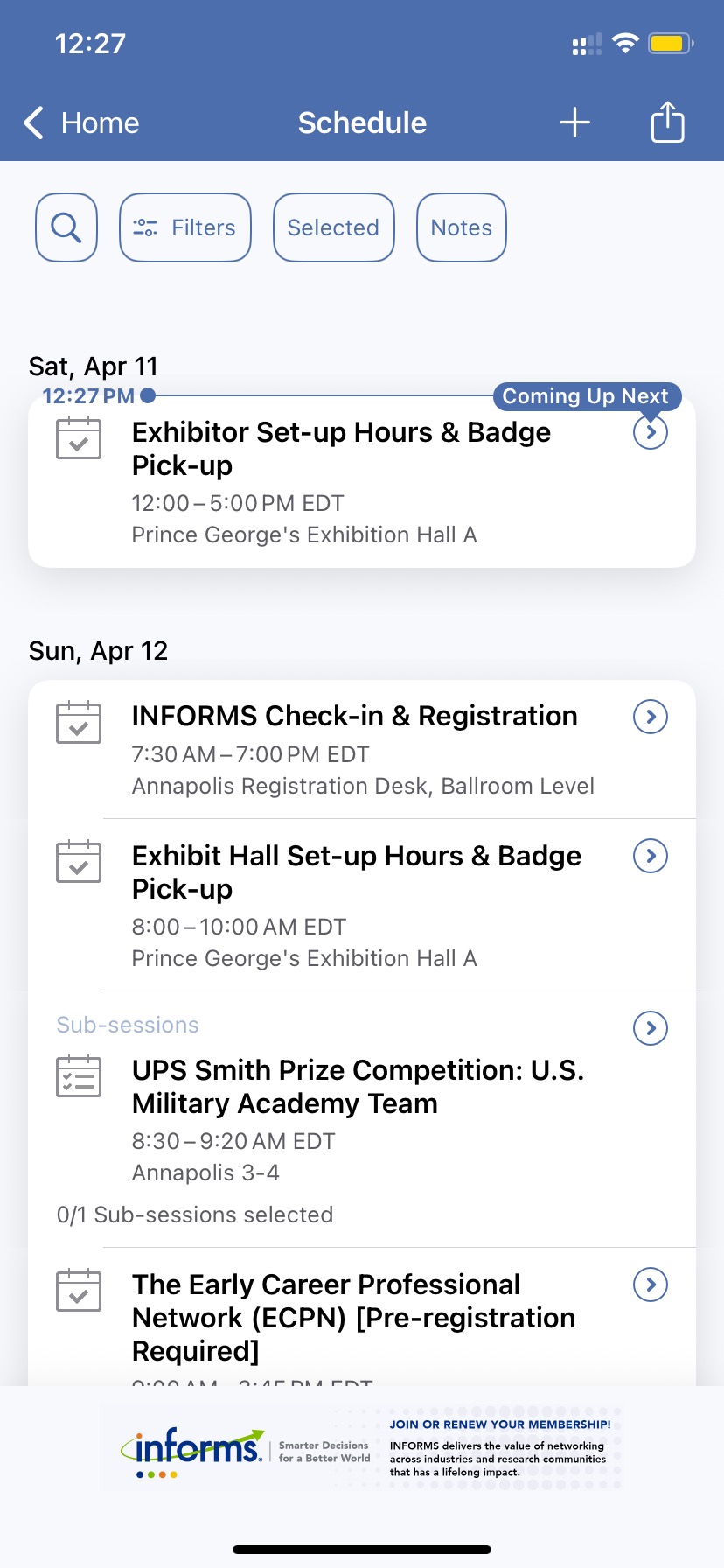Screen dimensions: 724x1568
Task: Toggle calendar check for ECPN session
Action: (79, 1291)
